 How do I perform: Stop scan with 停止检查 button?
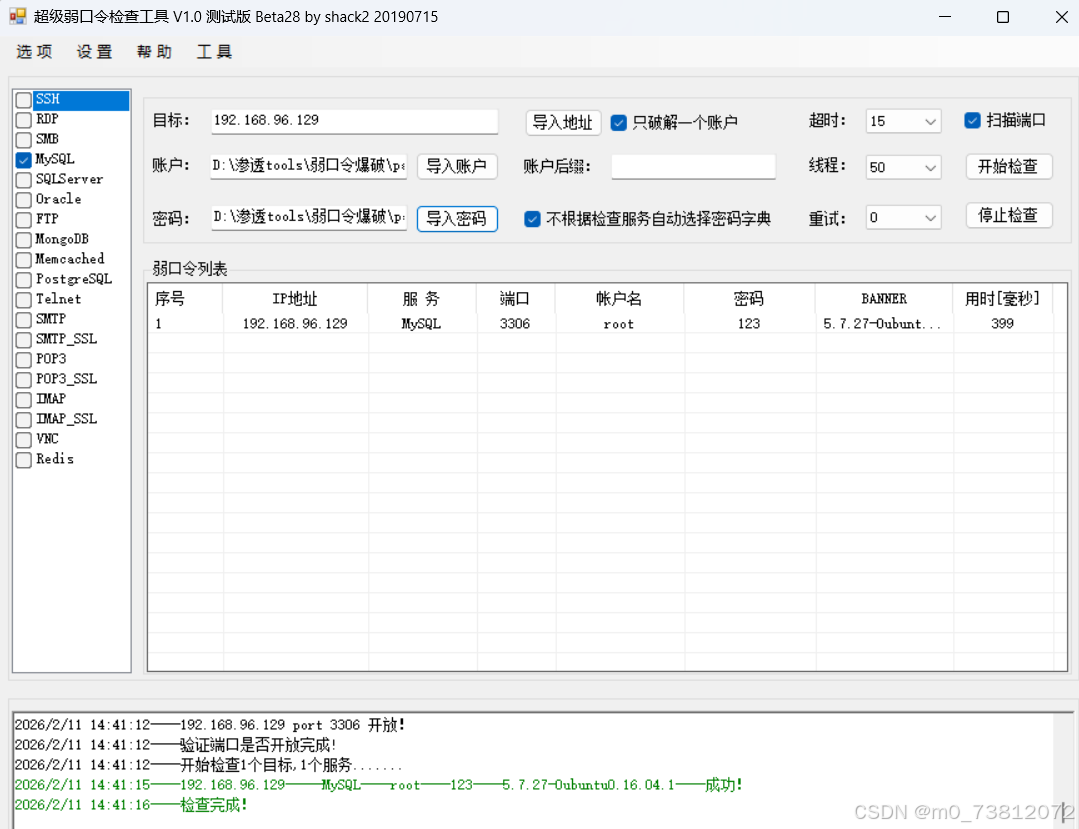pos(1008,215)
